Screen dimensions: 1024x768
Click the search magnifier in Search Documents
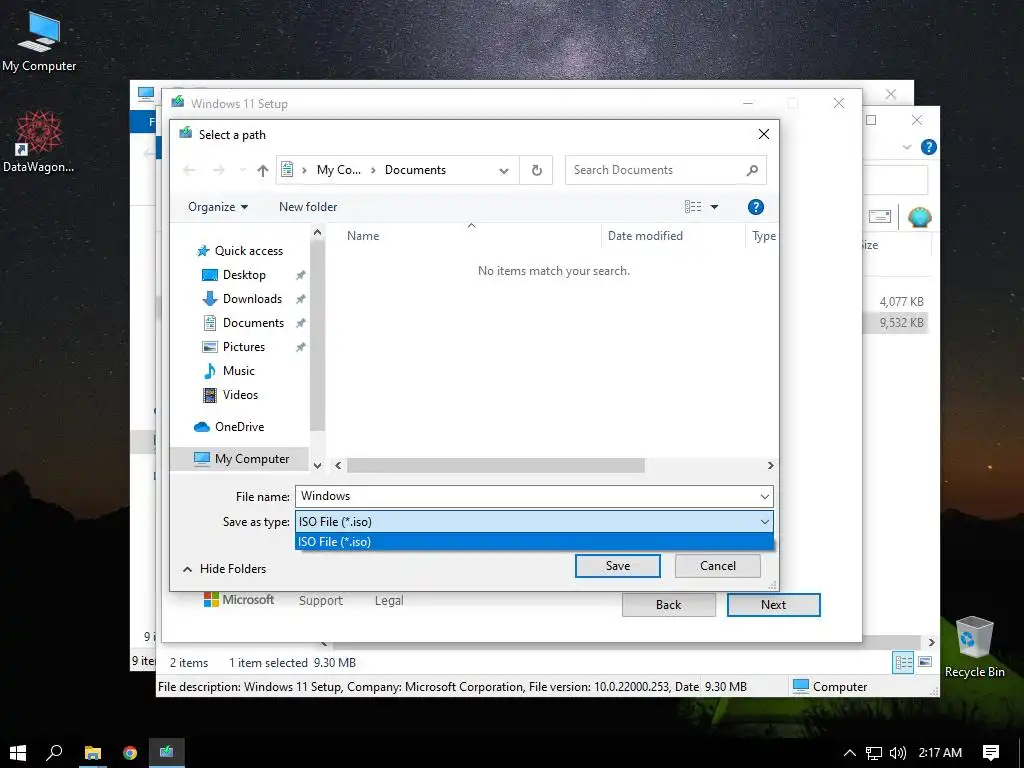click(752, 170)
